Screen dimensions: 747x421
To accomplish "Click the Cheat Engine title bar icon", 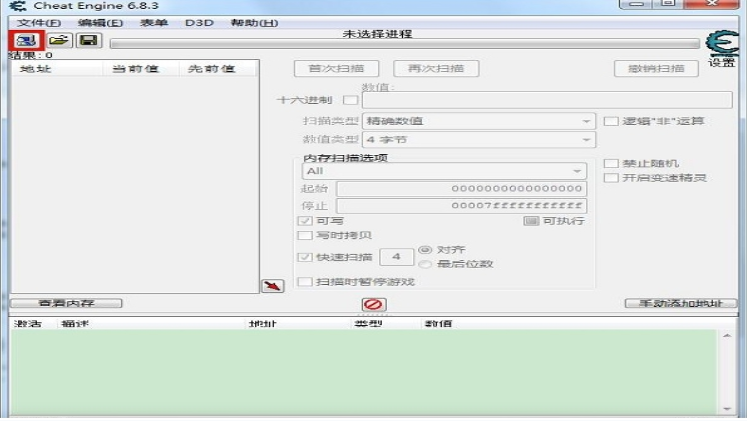I will (x=18, y=6).
